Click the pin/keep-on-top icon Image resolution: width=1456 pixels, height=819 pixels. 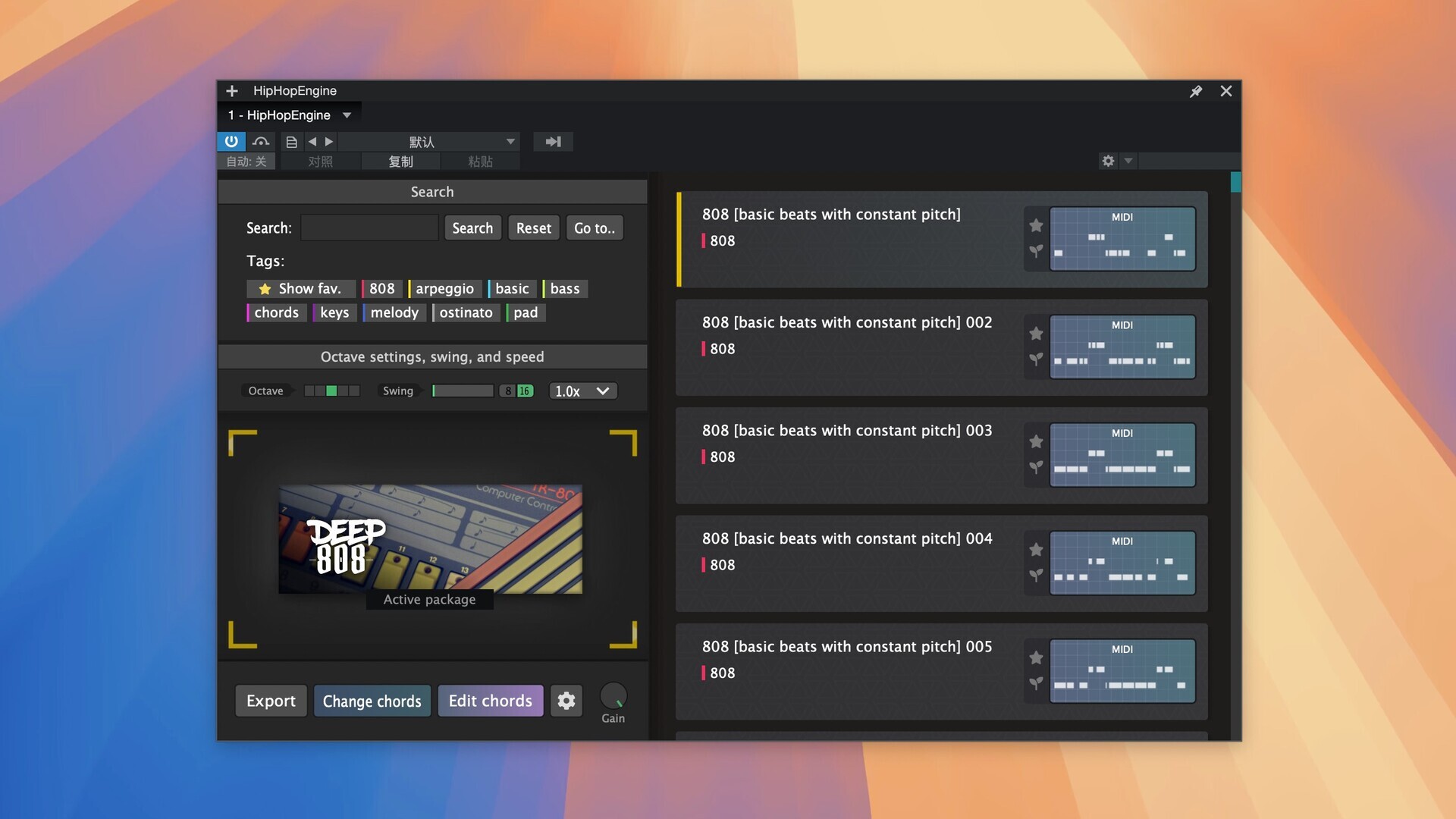pos(1195,91)
